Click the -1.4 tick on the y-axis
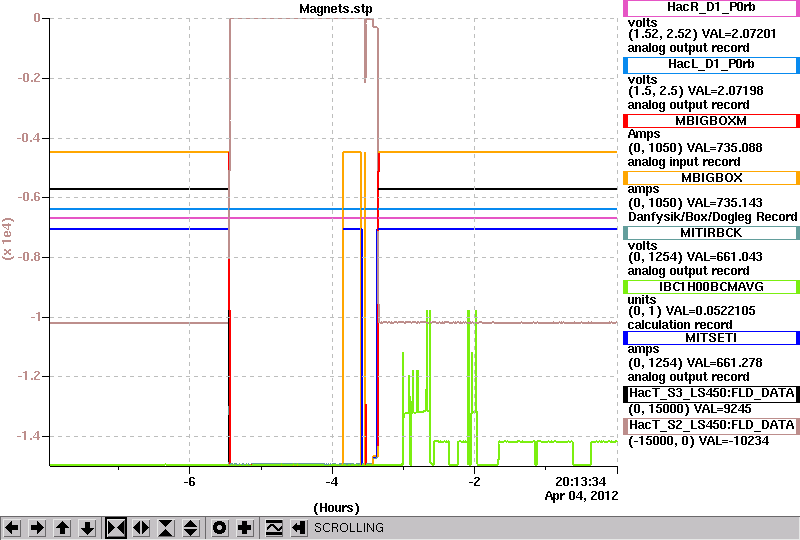This screenshot has height=540, width=800. (29, 436)
